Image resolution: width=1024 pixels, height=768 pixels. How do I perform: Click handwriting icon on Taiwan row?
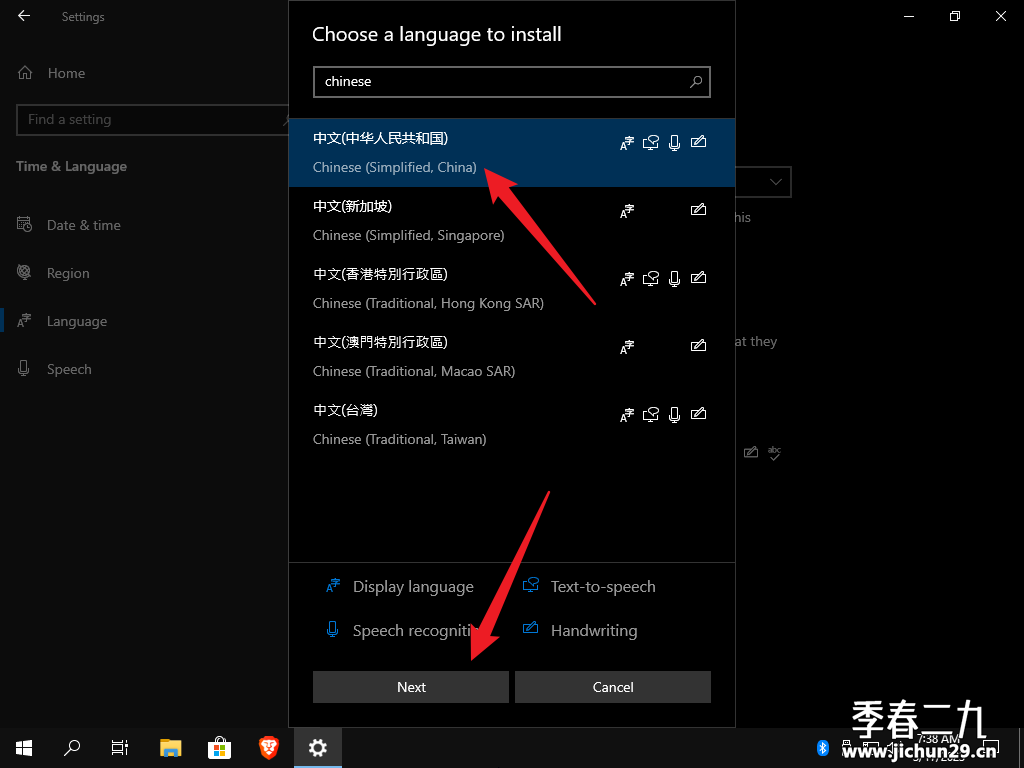tap(699, 413)
